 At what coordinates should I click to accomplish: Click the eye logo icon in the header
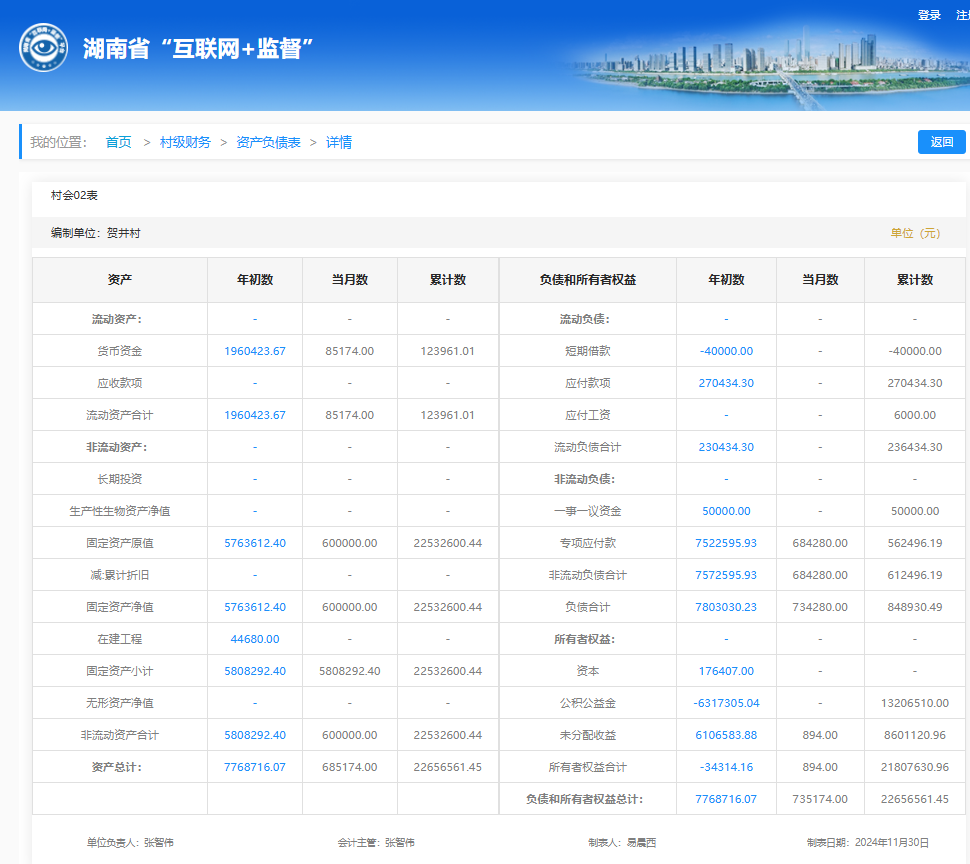click(43, 48)
